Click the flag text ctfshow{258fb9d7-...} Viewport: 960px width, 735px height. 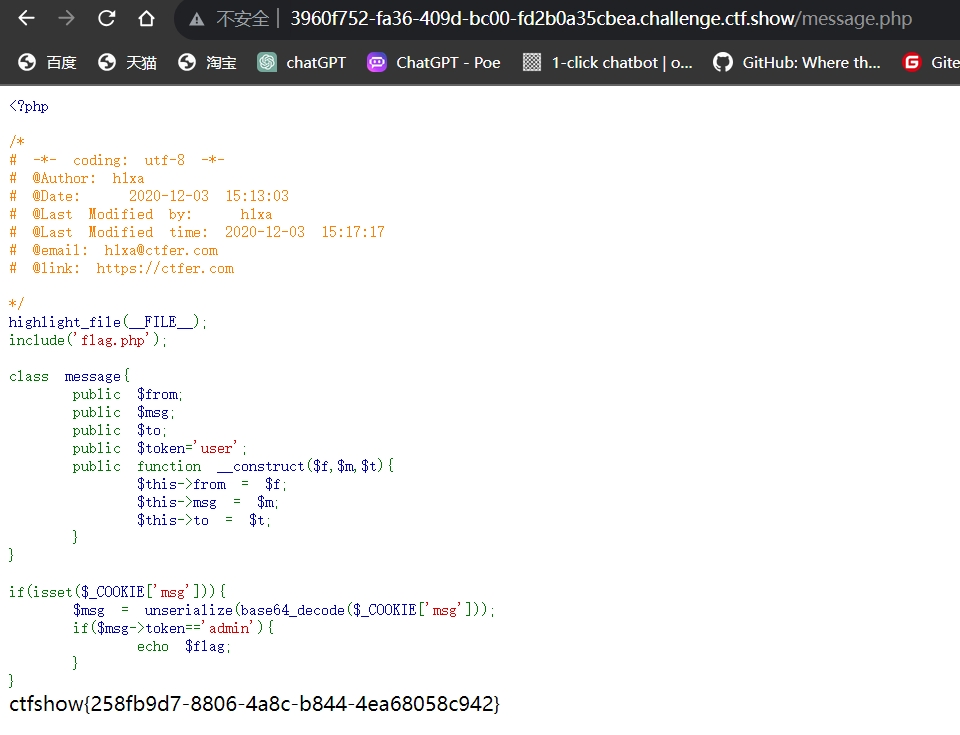pyautogui.click(x=254, y=704)
